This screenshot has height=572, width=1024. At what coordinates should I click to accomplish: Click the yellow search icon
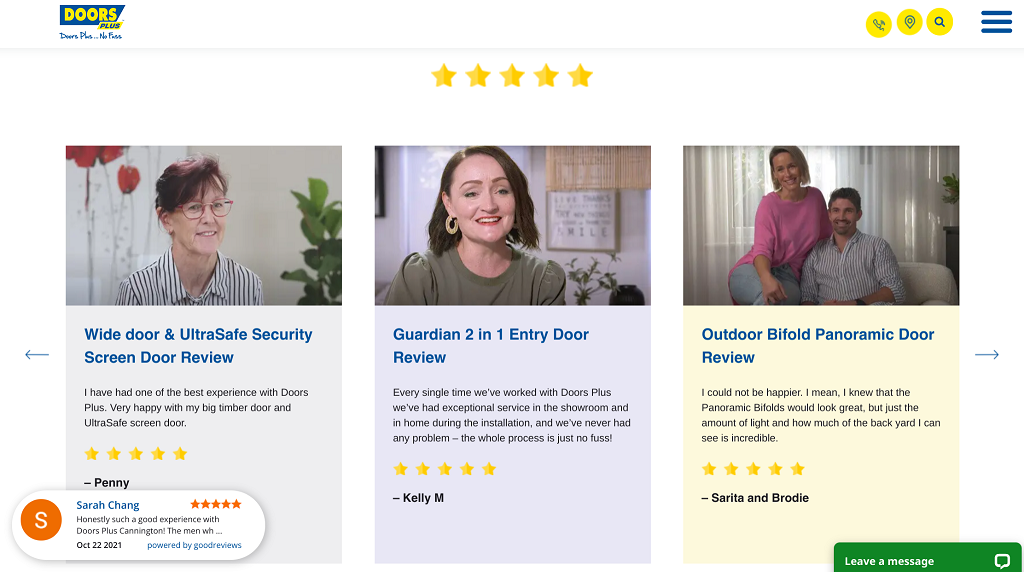(939, 22)
